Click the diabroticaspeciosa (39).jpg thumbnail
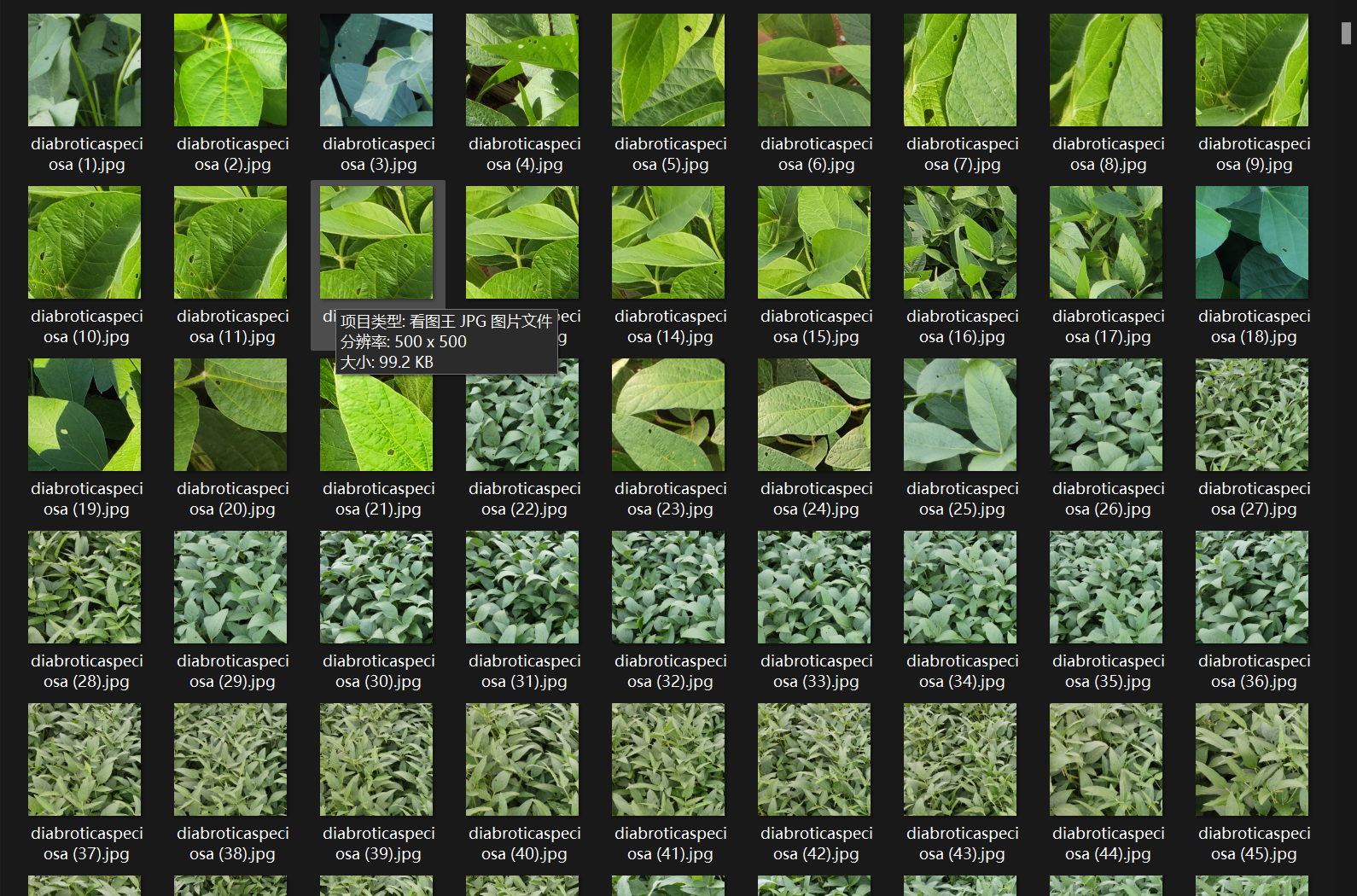 tap(376, 759)
